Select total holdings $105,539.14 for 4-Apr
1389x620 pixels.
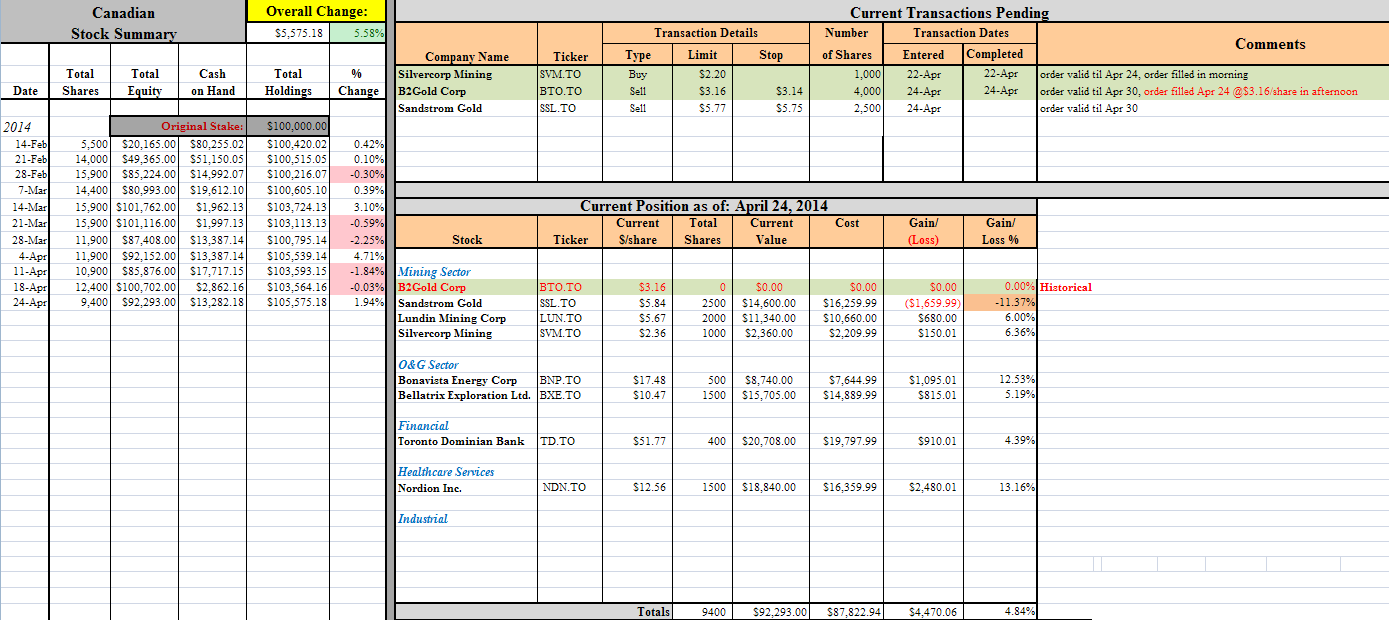pyautogui.click(x=288, y=255)
